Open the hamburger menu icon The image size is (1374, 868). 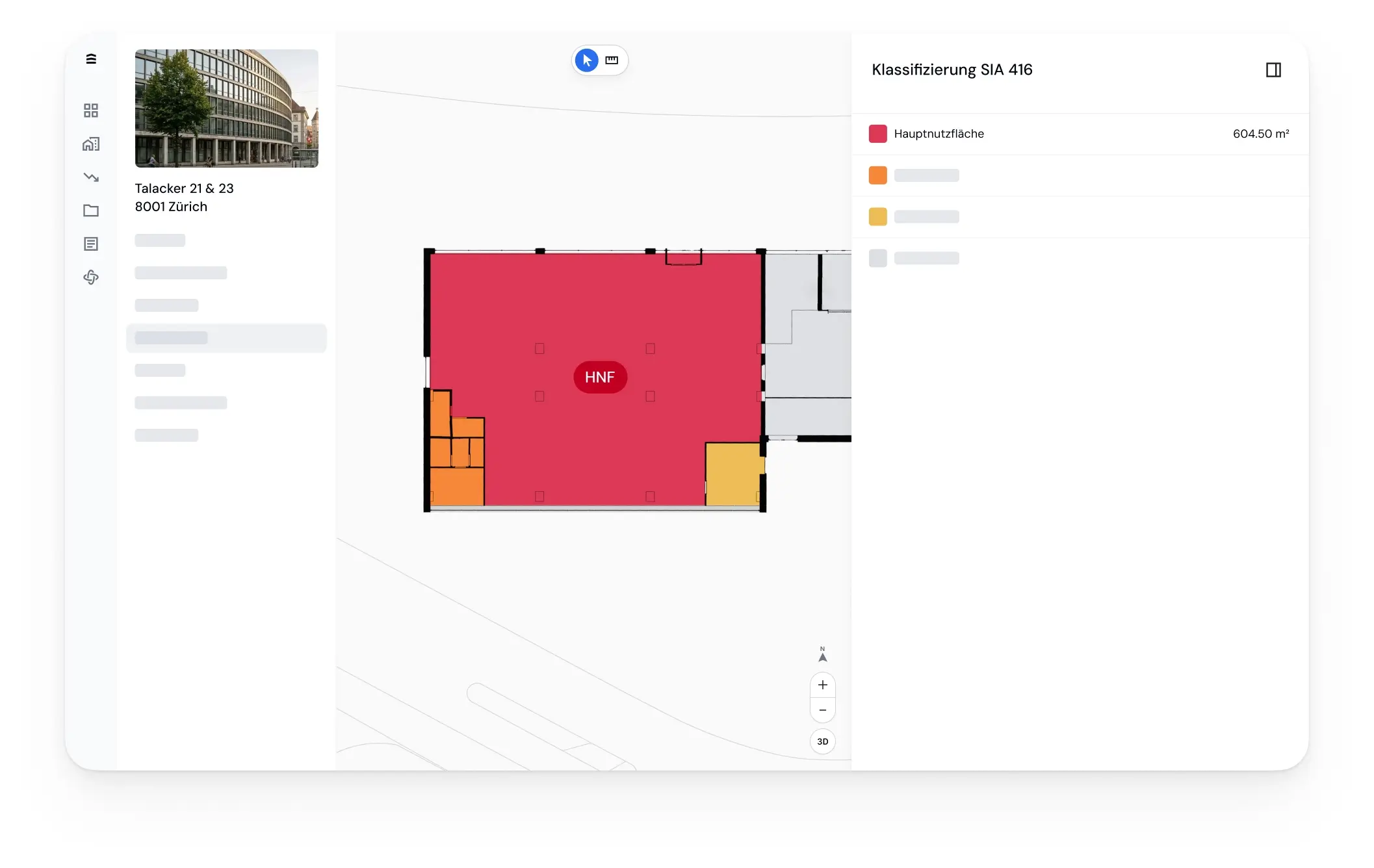91,59
